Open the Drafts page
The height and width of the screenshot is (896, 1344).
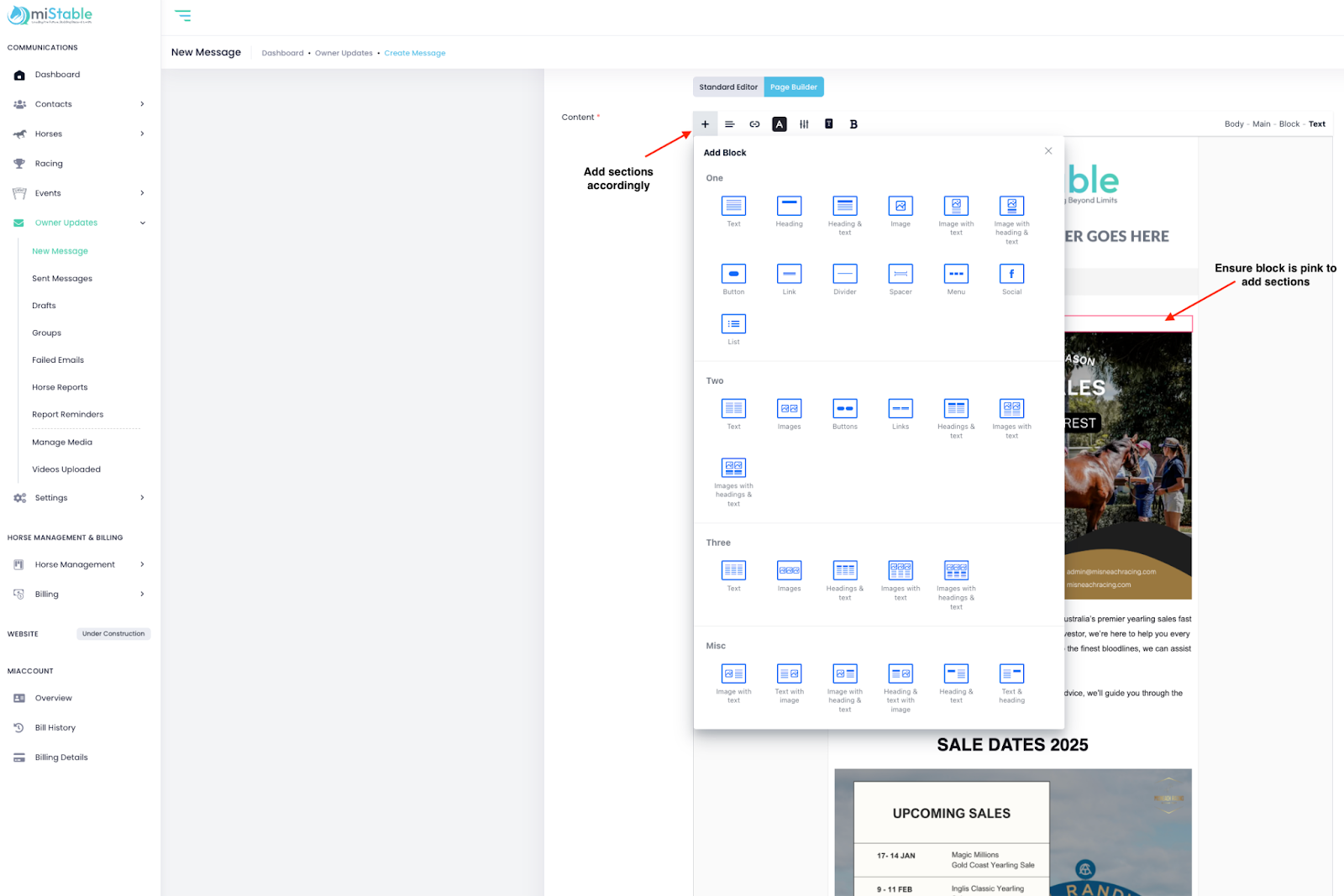point(44,306)
